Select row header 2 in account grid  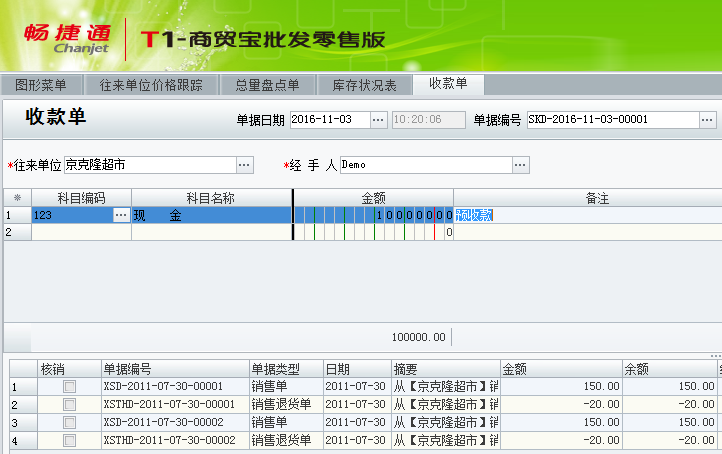(17, 232)
